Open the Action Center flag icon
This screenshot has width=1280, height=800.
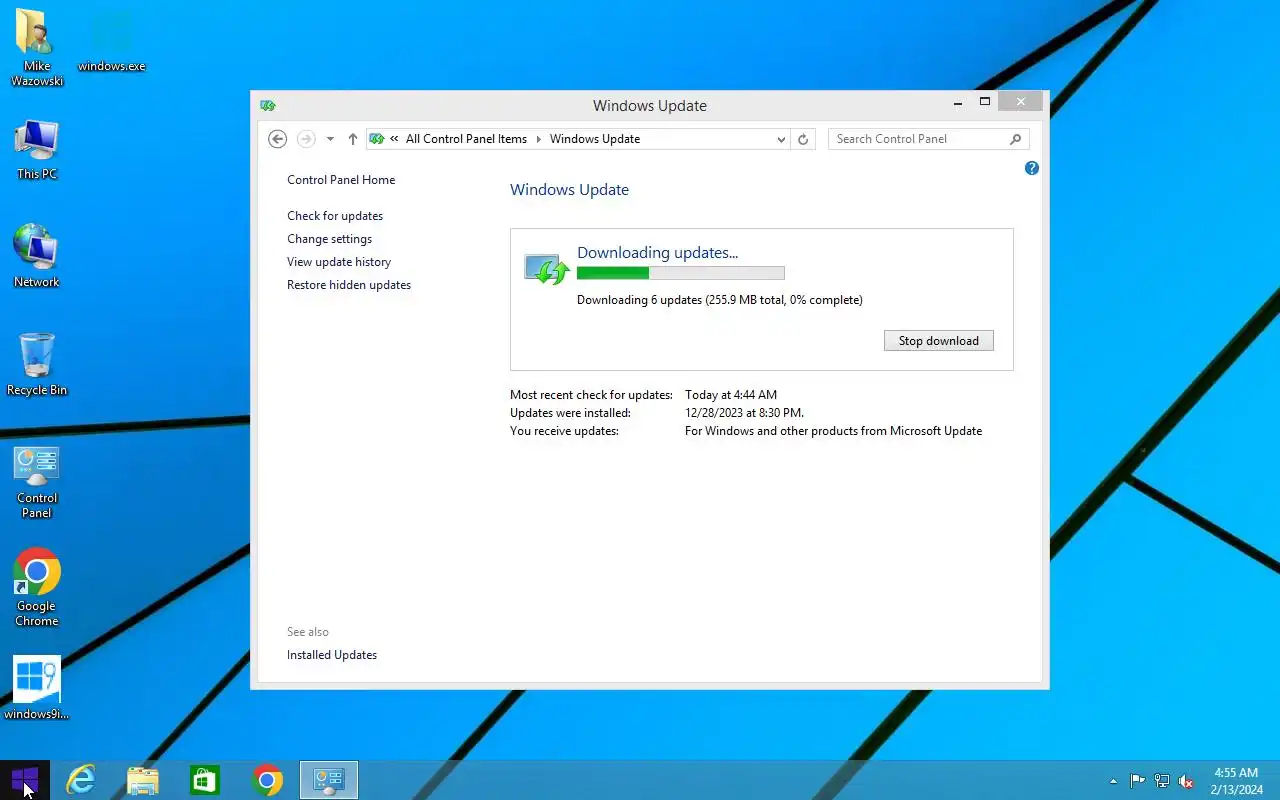[1138, 781]
